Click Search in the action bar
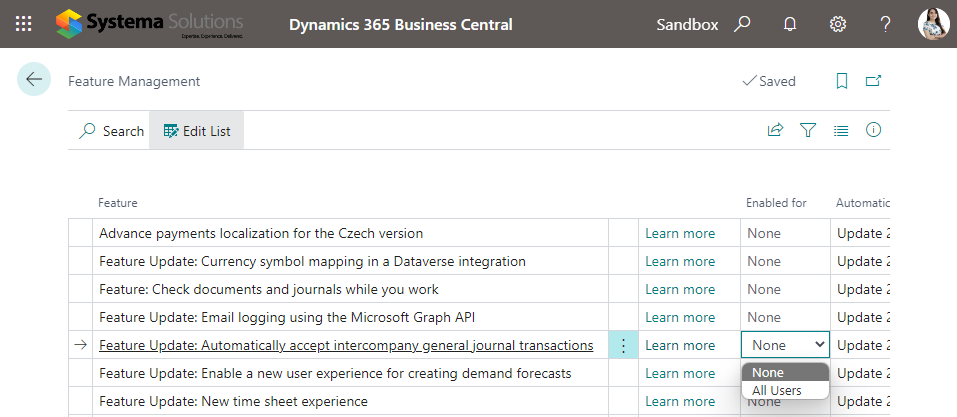 pos(112,131)
